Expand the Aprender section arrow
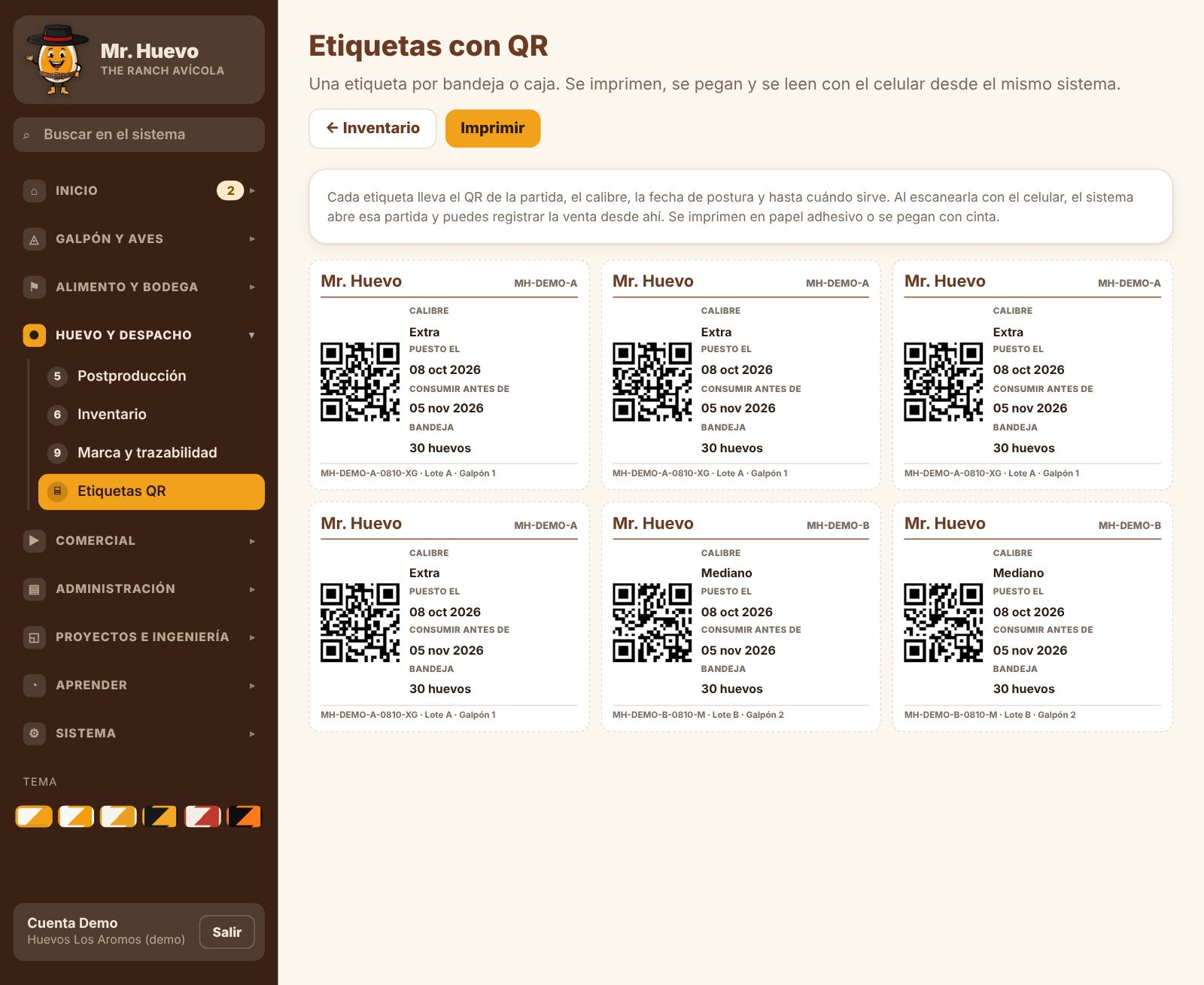The image size is (1204, 985). click(x=252, y=686)
